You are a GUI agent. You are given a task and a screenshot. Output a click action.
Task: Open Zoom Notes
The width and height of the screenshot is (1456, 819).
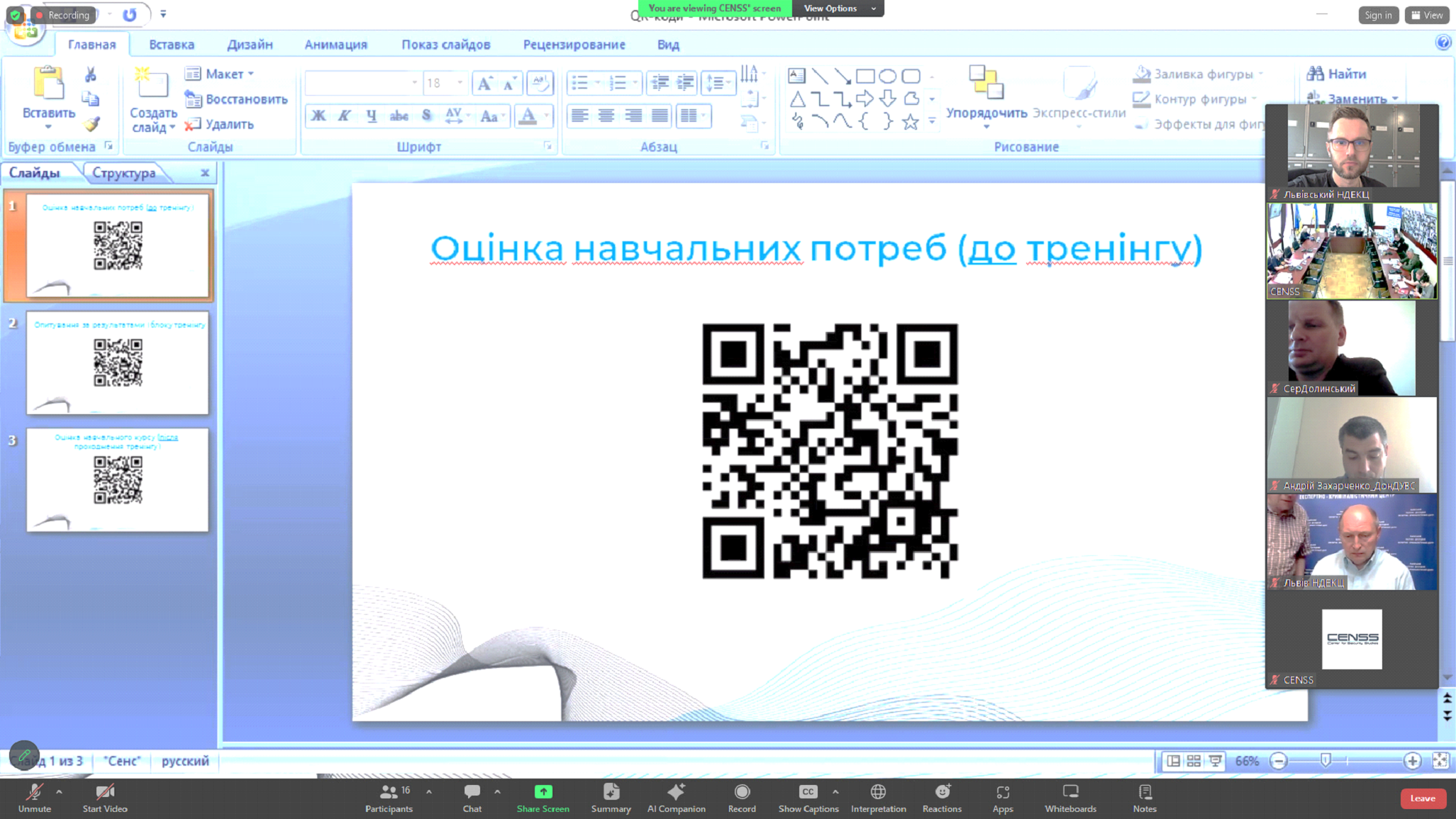click(x=1144, y=798)
